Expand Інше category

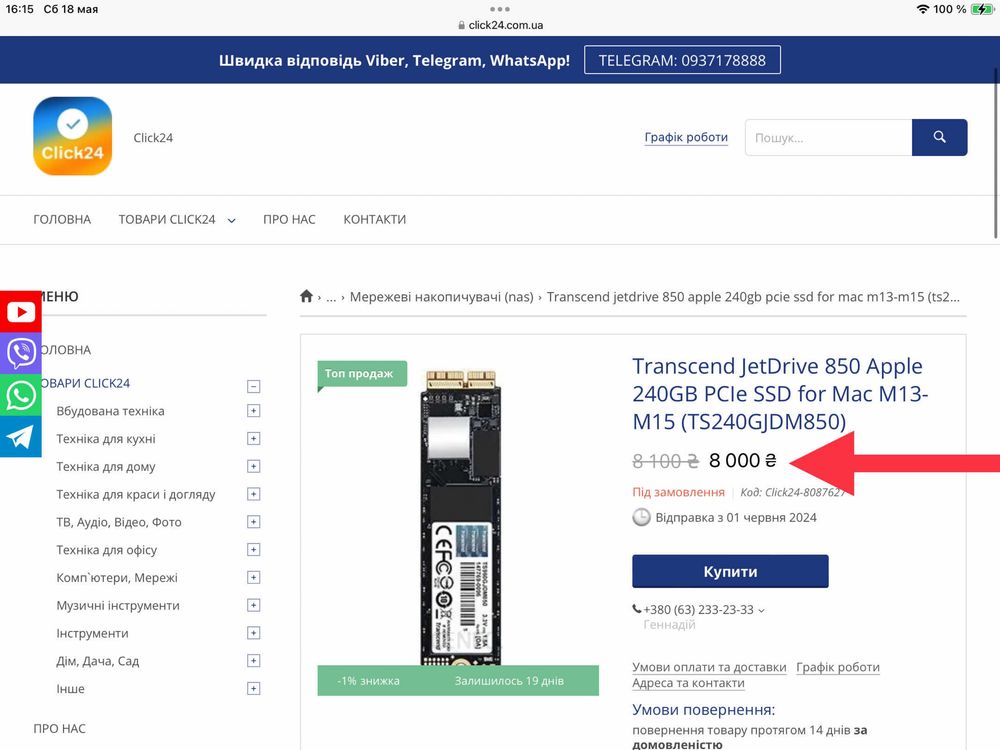pos(253,689)
